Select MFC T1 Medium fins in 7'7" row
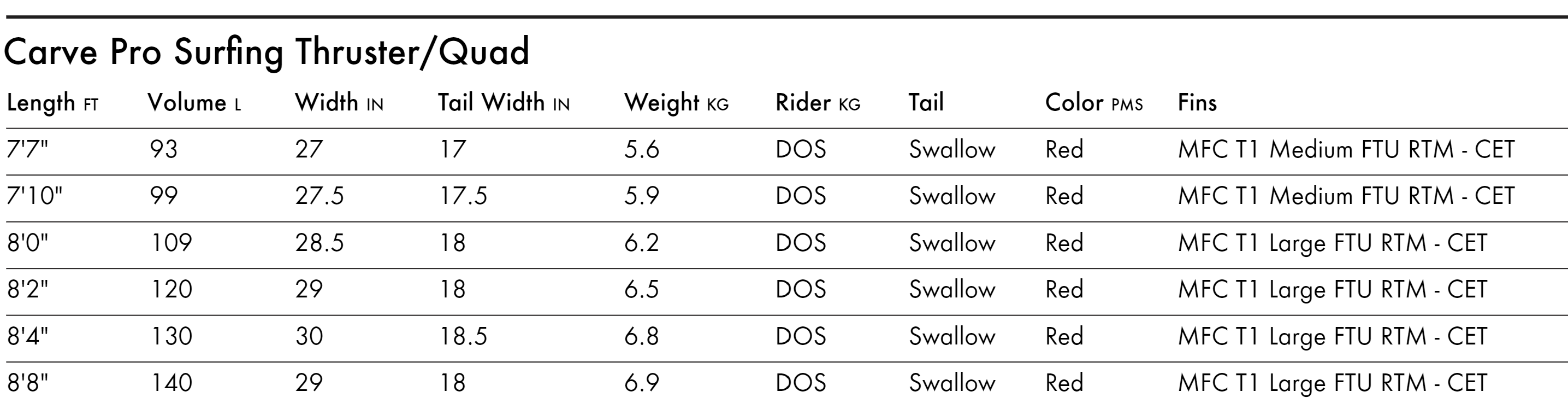Image resolution: width=1568 pixels, height=415 pixels. pos(1346,149)
